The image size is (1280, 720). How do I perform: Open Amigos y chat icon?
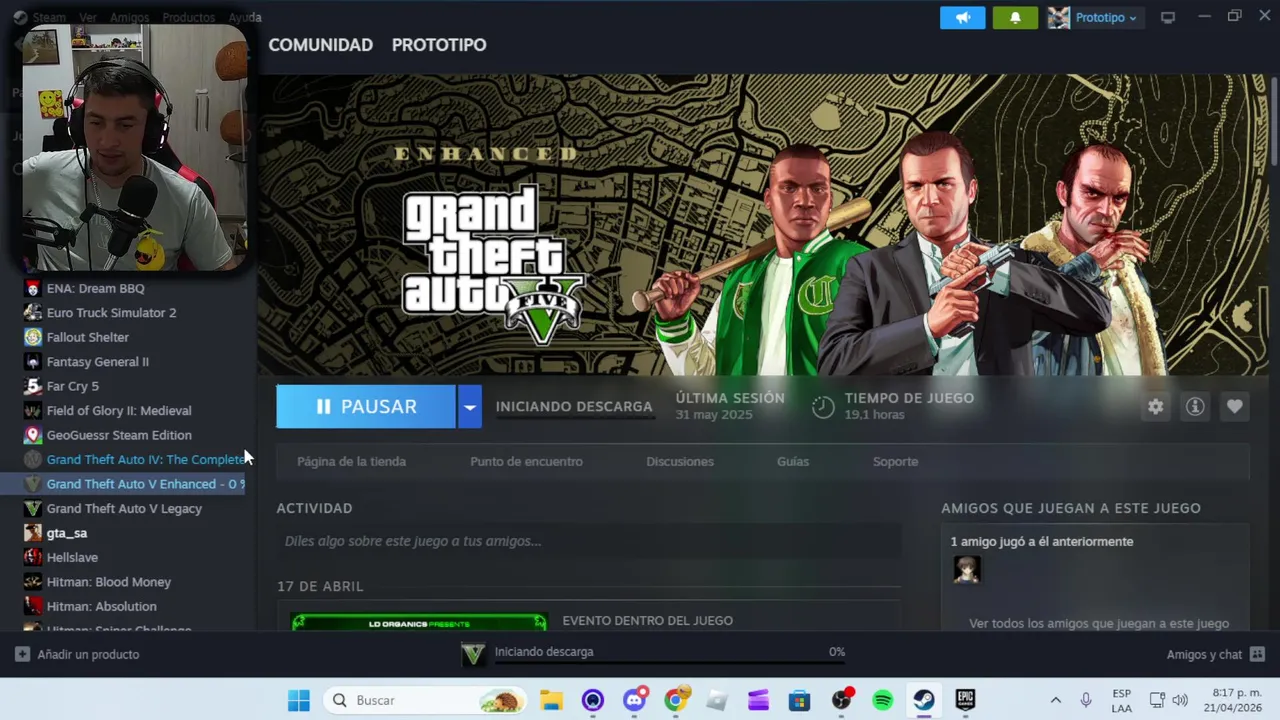coord(1257,654)
